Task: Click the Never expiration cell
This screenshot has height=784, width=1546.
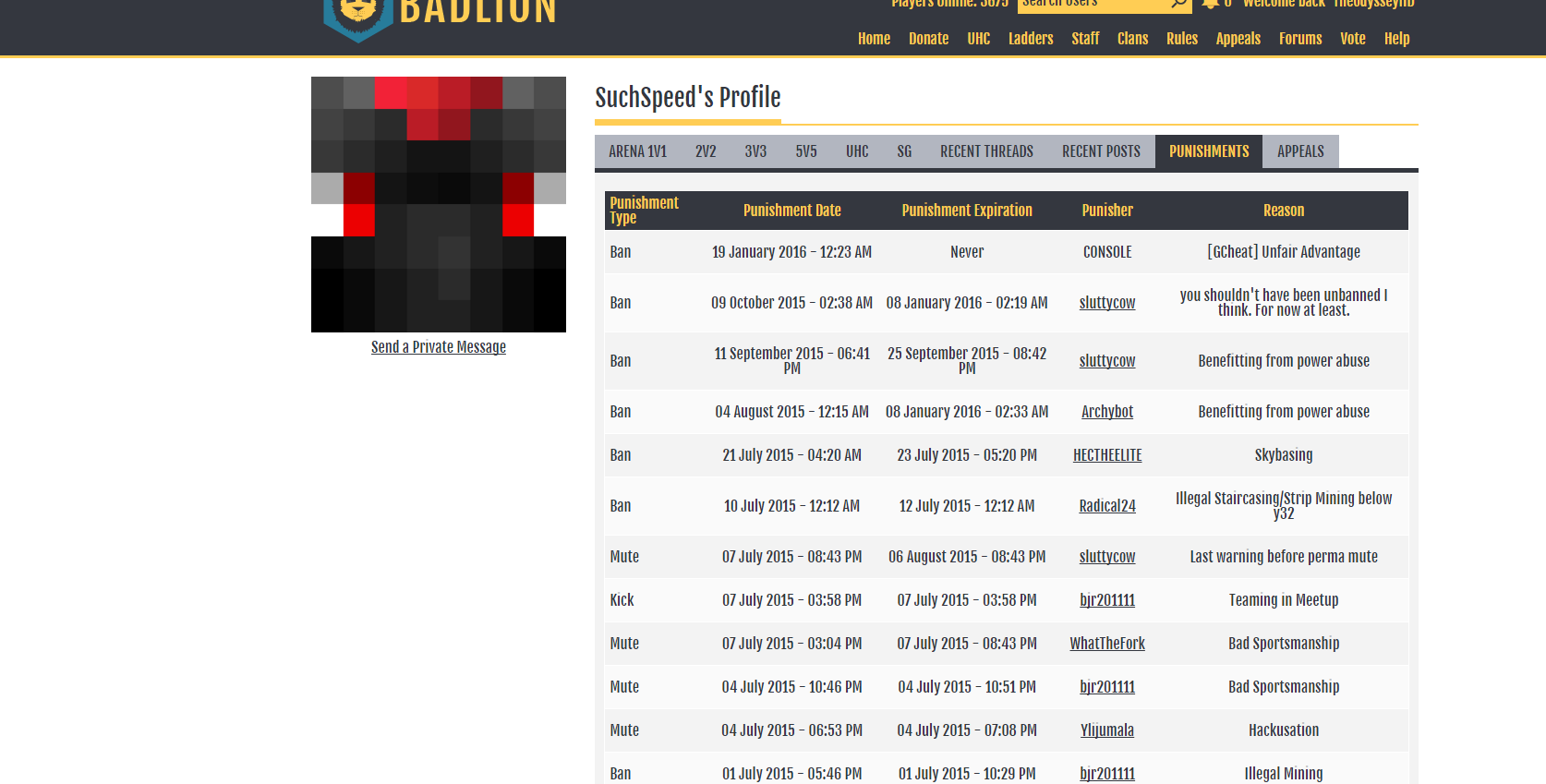Action: click(x=967, y=252)
